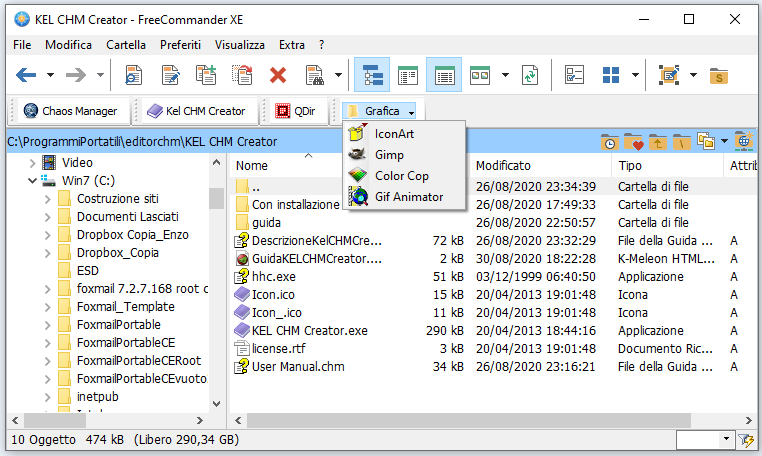Sort by the Nome column header
762x456 pixels.
pos(252,166)
